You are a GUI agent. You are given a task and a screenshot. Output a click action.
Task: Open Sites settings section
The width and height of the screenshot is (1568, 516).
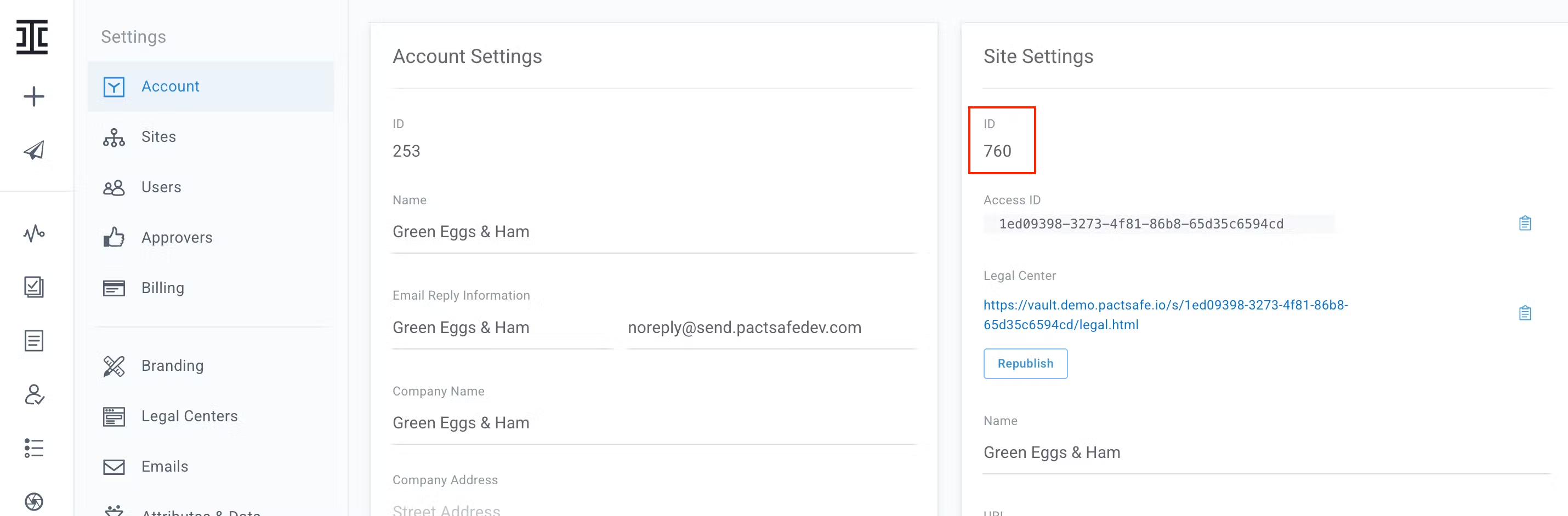[x=211, y=137]
